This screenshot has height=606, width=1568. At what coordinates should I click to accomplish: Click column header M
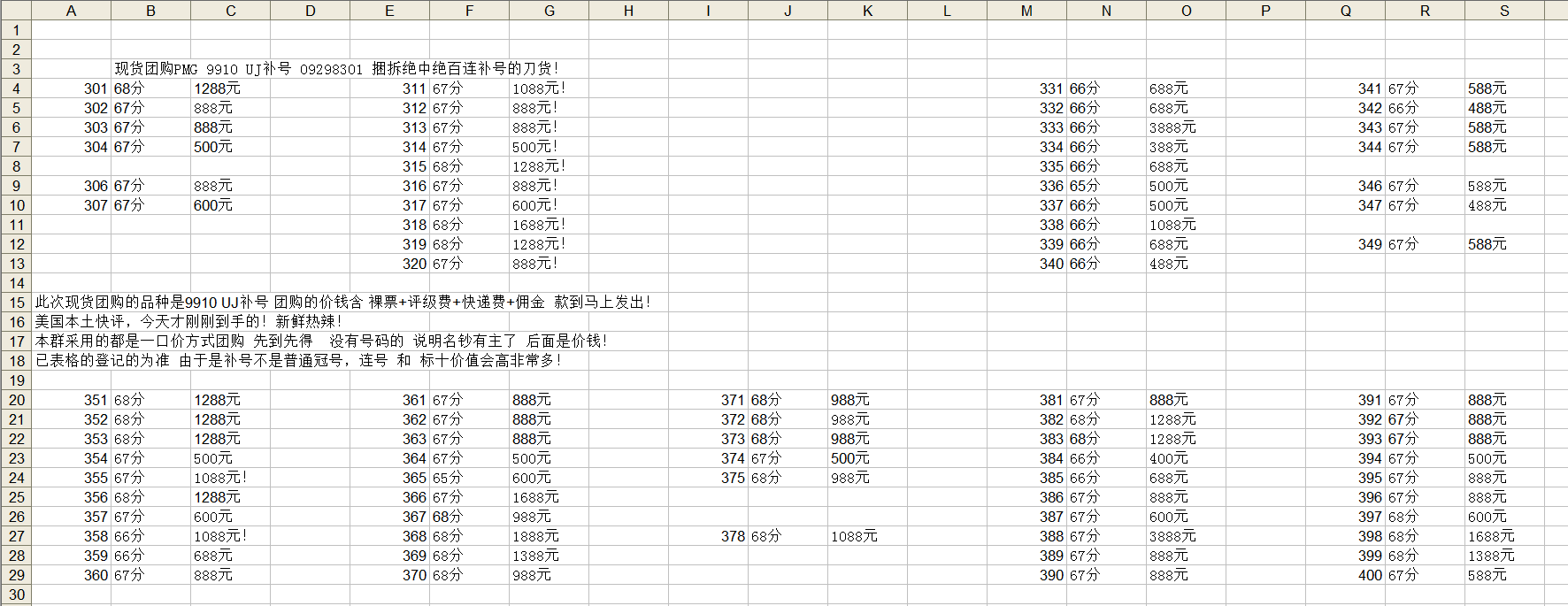click(x=1026, y=11)
